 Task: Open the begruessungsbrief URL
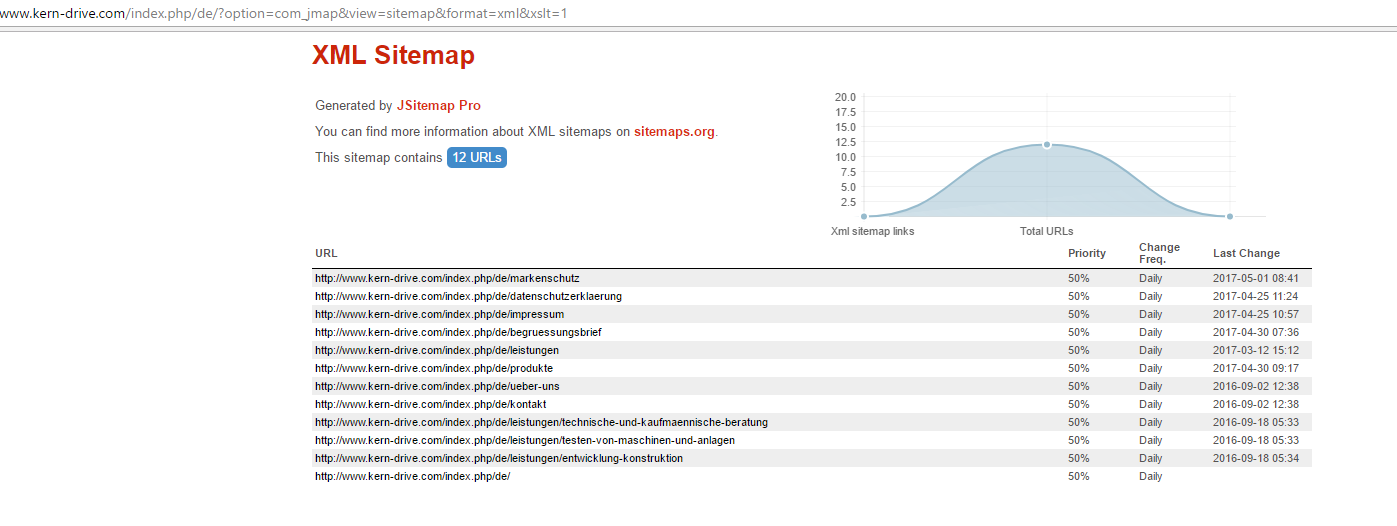(x=458, y=332)
